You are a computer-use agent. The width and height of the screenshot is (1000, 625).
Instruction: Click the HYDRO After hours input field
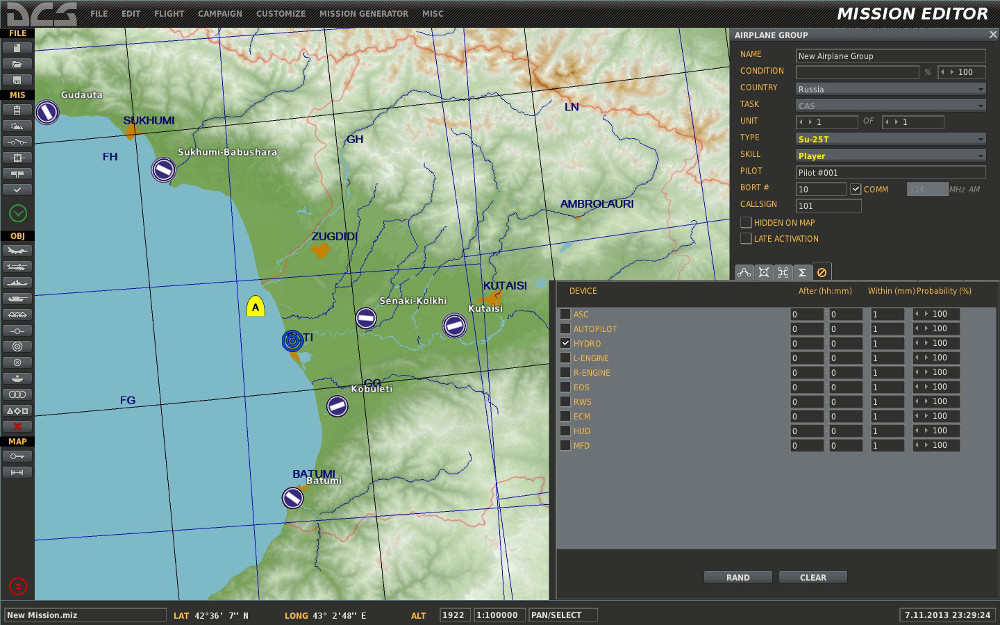(807, 343)
